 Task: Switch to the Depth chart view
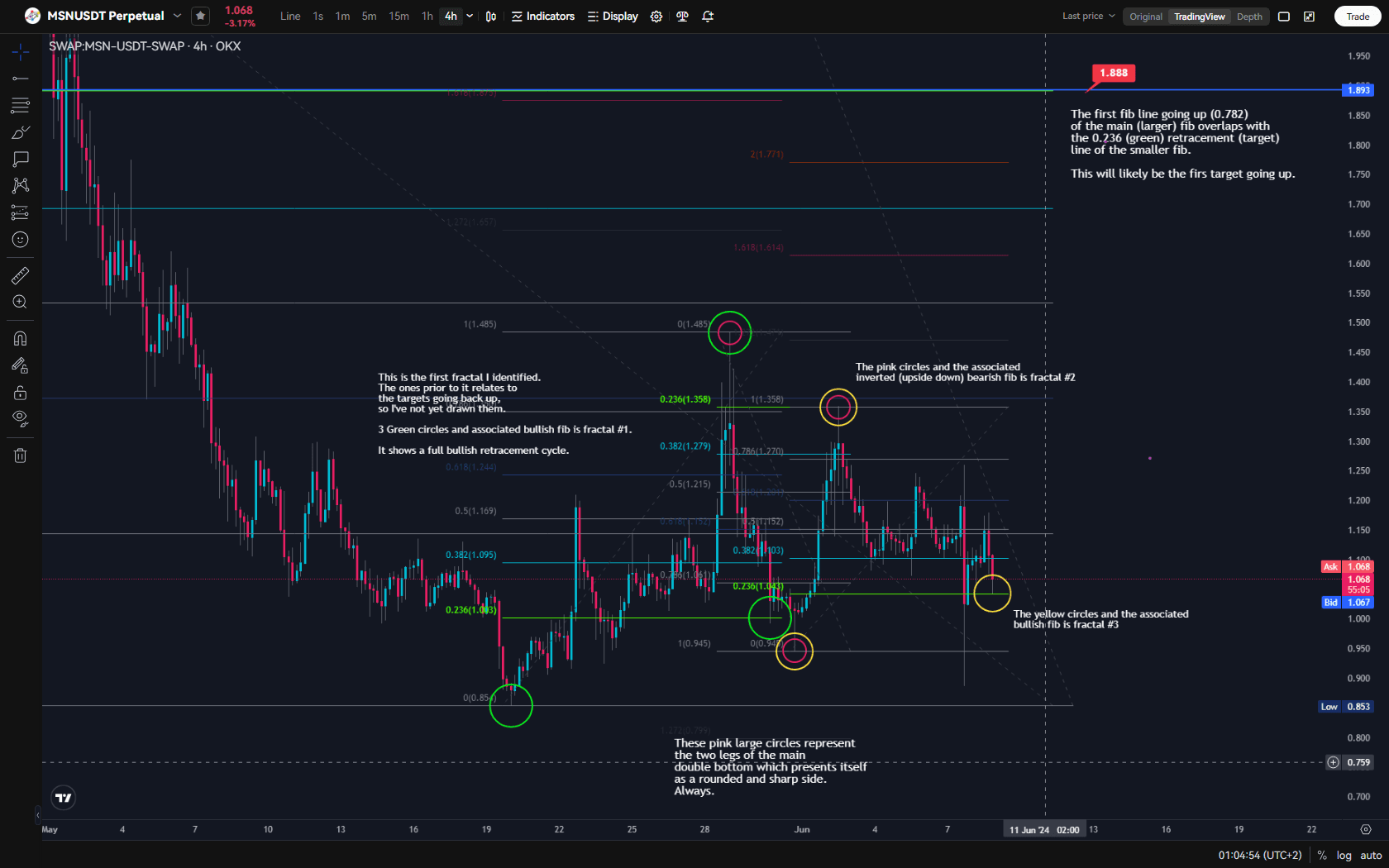(x=1249, y=17)
